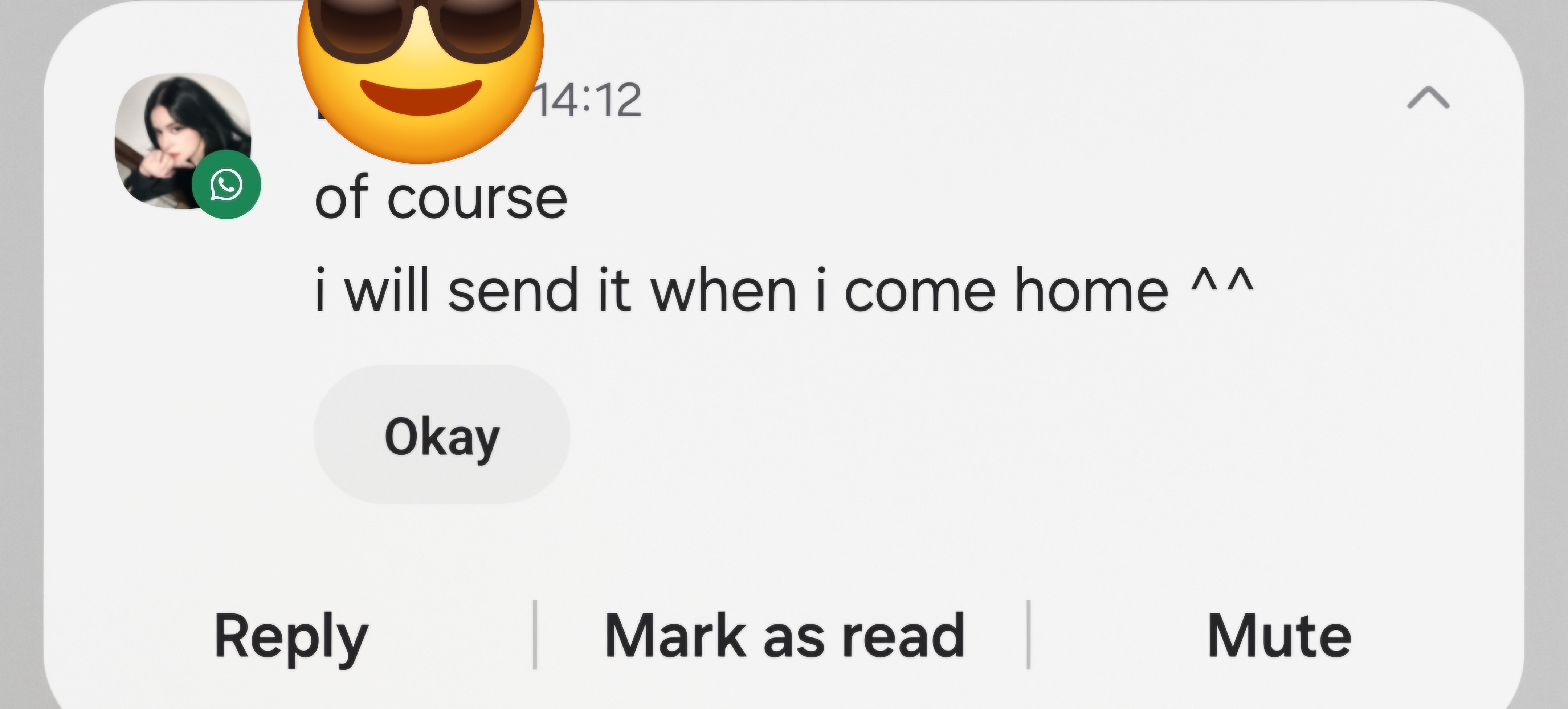Collapse the notification with the chevron arrow
Viewport: 1568px width, 709px height.
1428,98
